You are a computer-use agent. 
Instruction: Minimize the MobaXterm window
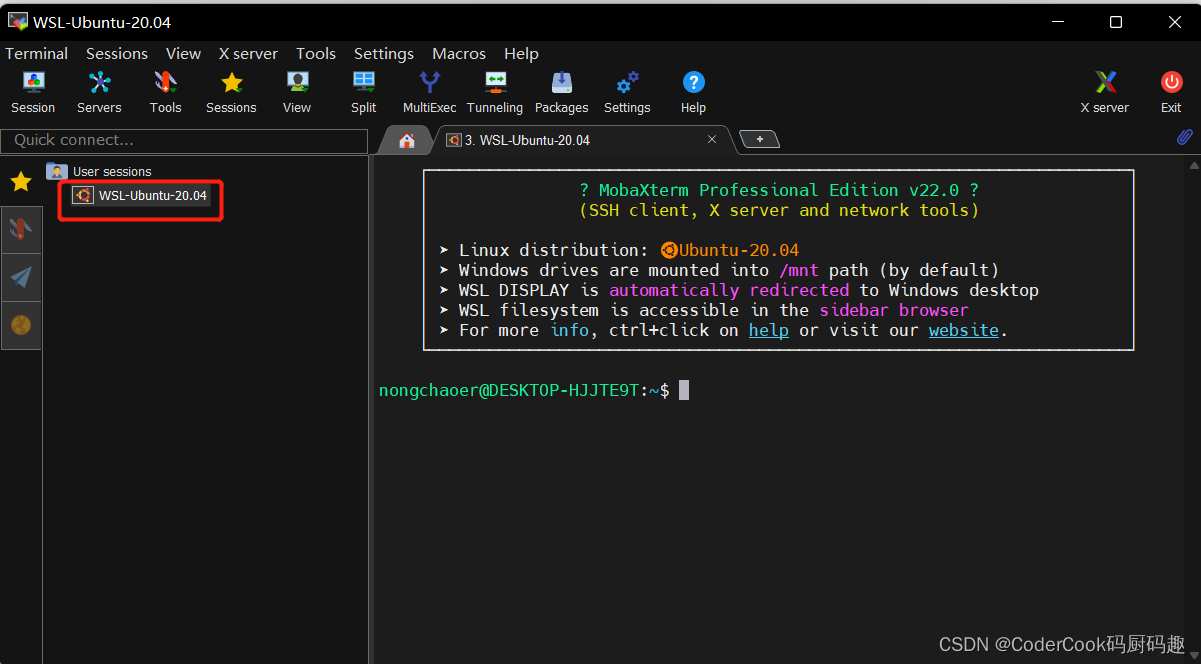pyautogui.click(x=1060, y=22)
